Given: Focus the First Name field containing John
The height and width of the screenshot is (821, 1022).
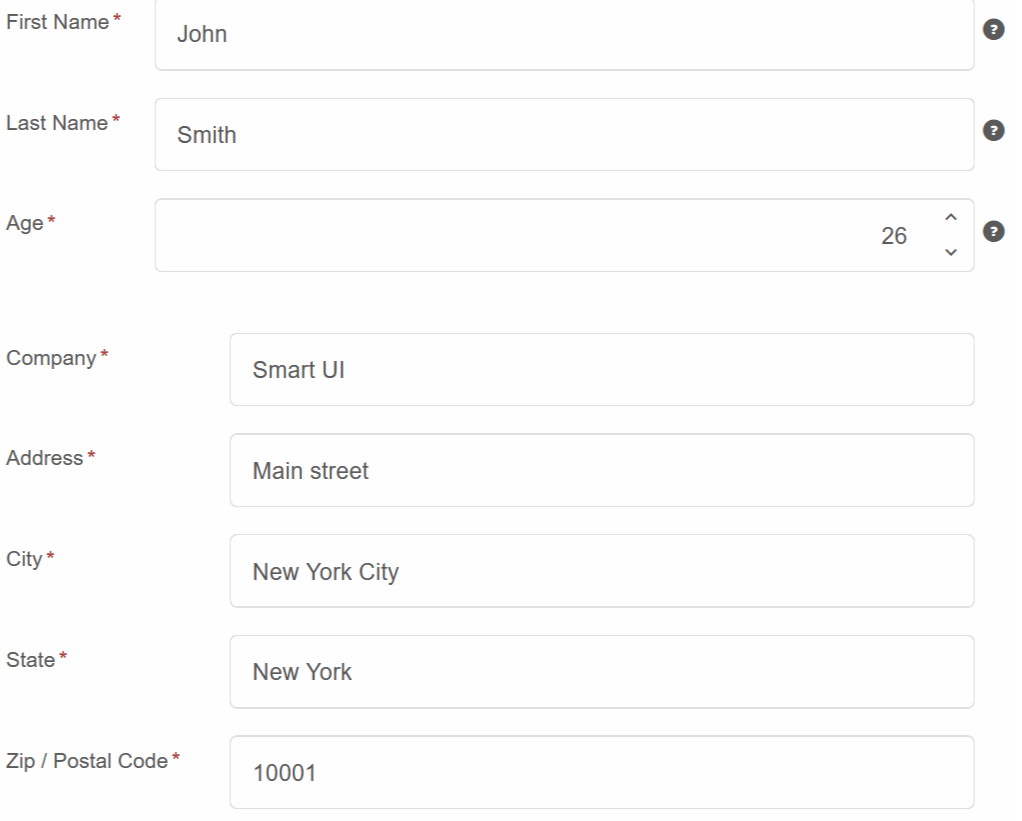Looking at the screenshot, I should tap(564, 34).
